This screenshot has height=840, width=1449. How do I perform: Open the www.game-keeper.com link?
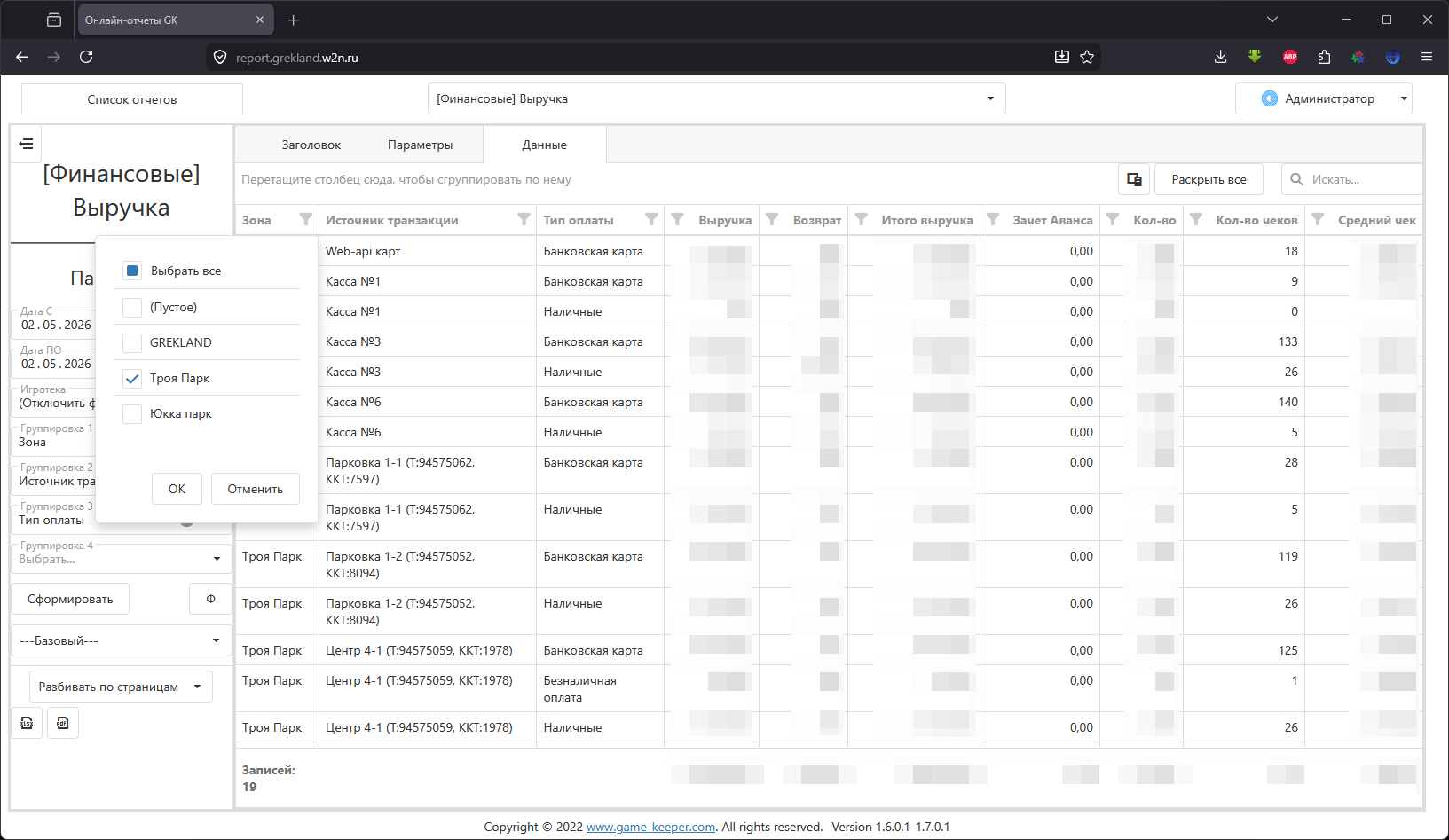pos(650,827)
